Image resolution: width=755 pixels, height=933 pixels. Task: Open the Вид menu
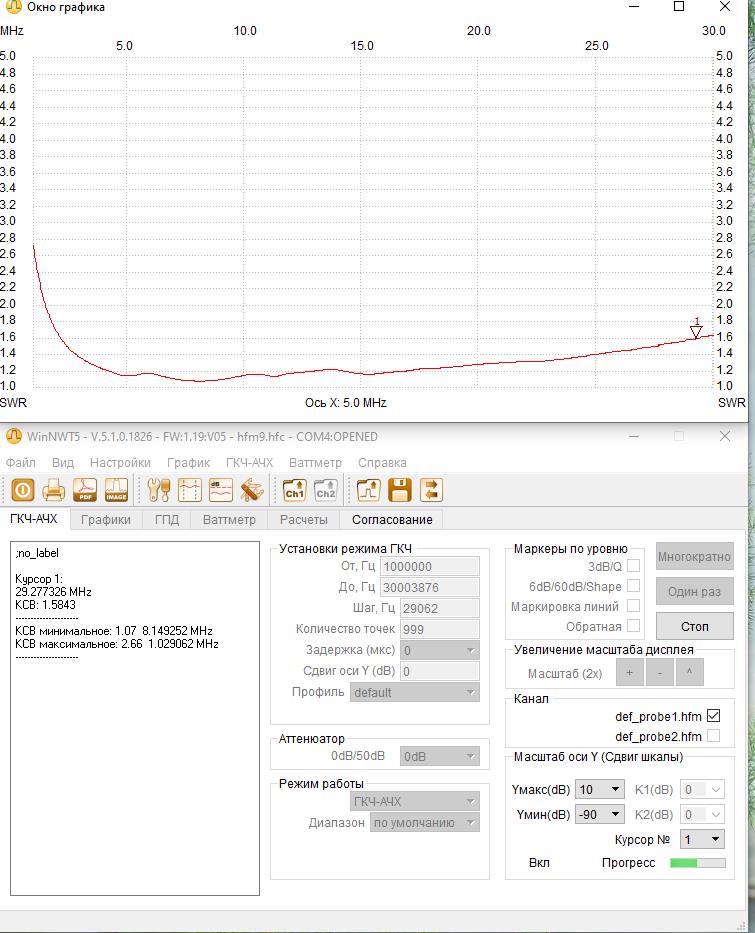point(62,462)
